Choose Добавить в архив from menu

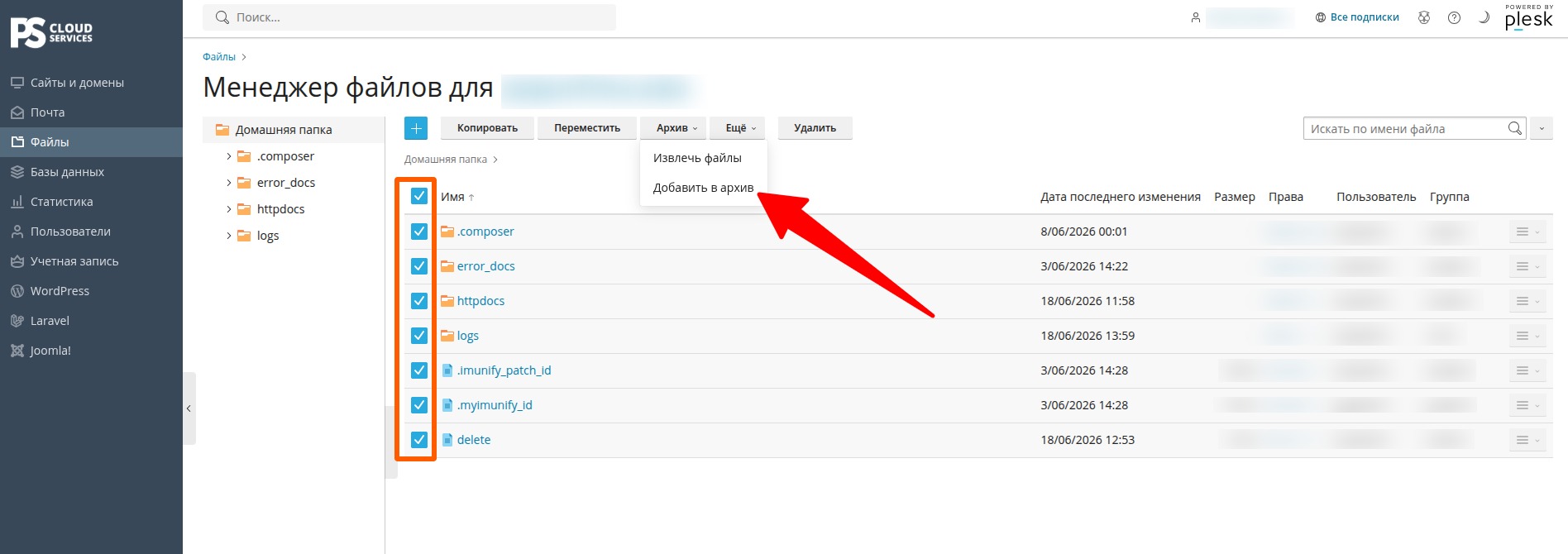pos(703,188)
